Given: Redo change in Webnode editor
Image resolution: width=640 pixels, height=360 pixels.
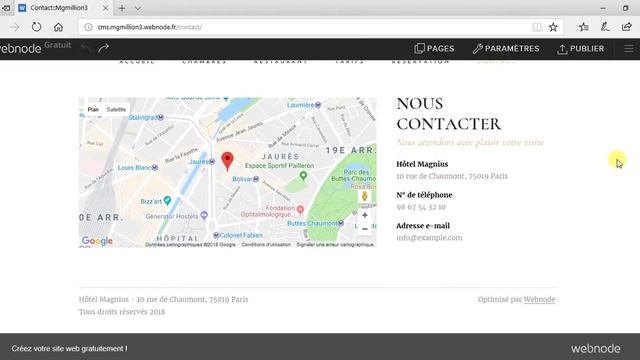Looking at the screenshot, I should click(104, 48).
